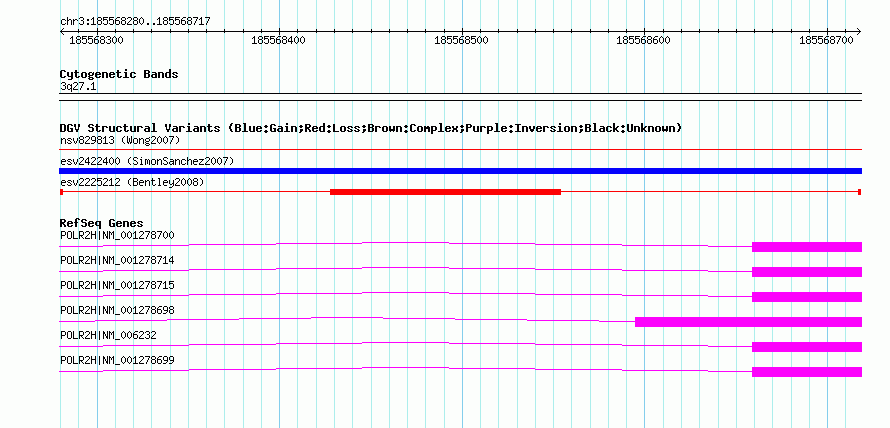
Task: Click the thick red esv2225212 loss segment
Action: (446, 192)
